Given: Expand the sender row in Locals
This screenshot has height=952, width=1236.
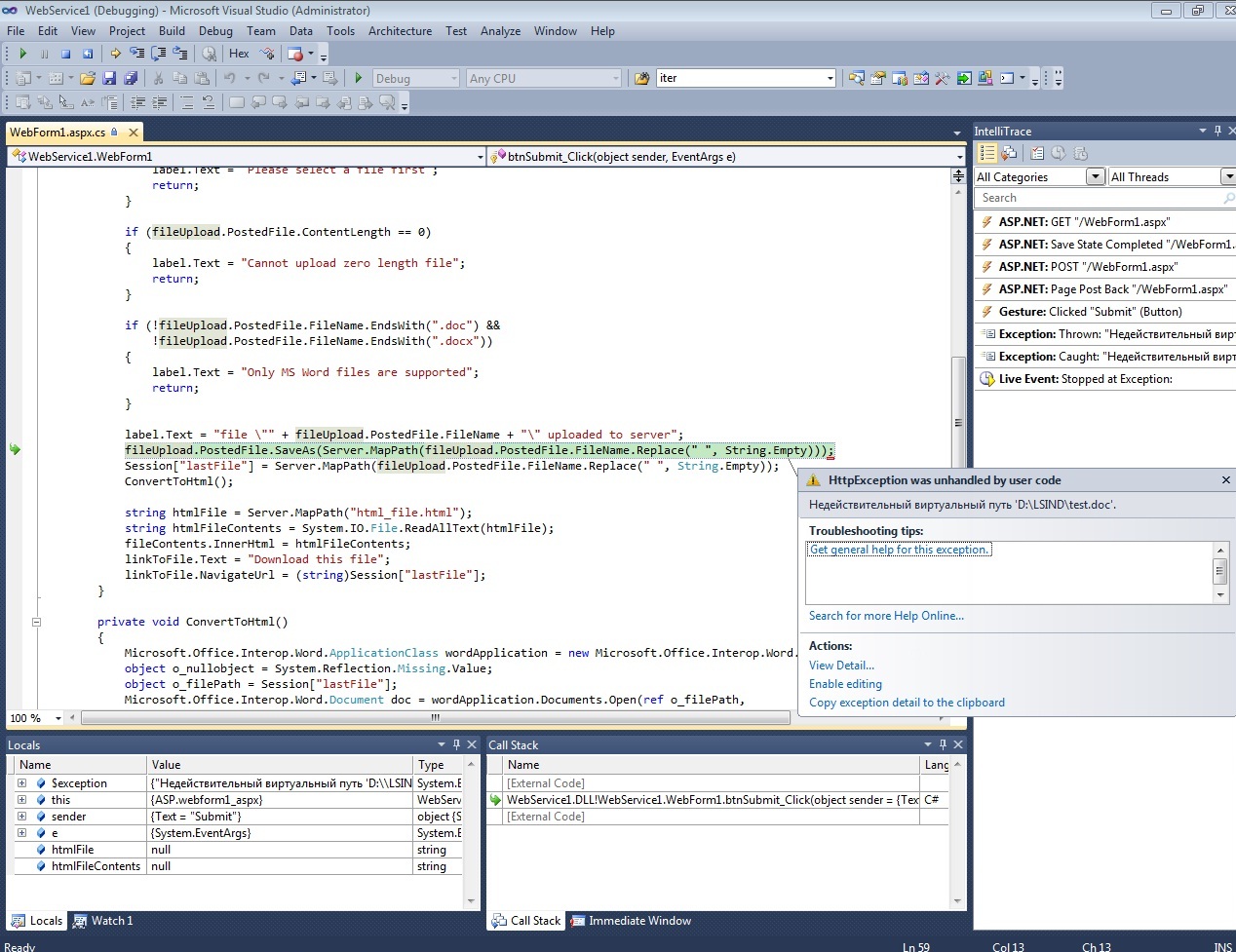Looking at the screenshot, I should click(21, 816).
